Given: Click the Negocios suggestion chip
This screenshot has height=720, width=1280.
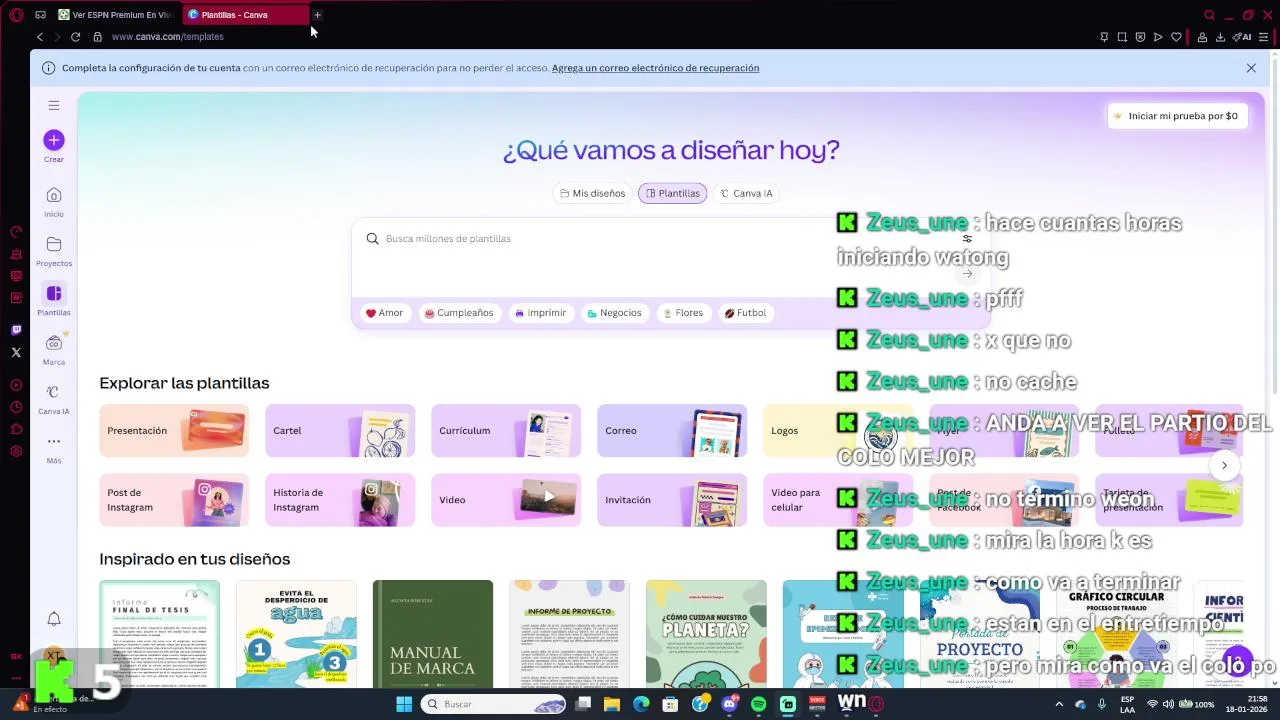Looking at the screenshot, I should coord(614,313).
